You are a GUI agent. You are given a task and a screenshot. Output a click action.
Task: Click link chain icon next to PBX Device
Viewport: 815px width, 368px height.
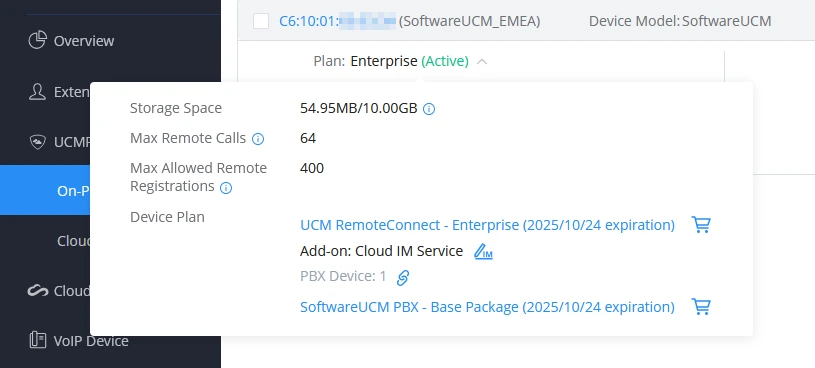tap(403, 278)
